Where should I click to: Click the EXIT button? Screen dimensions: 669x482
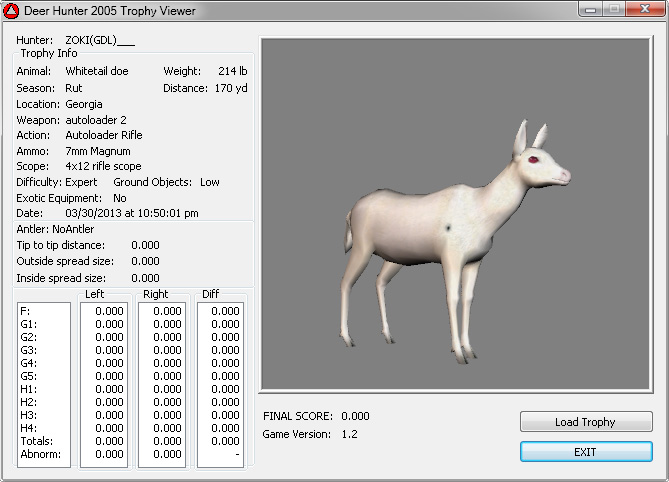coord(586,452)
